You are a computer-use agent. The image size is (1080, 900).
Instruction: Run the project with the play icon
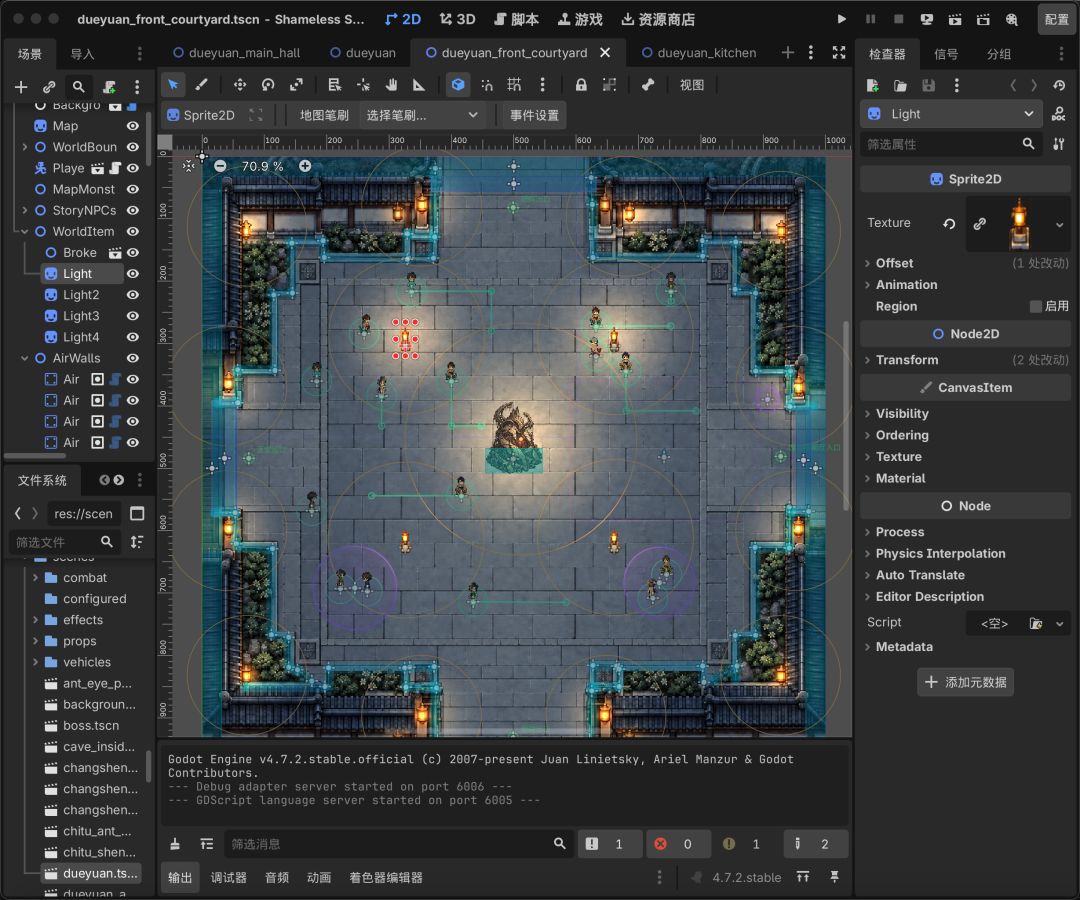pos(841,19)
